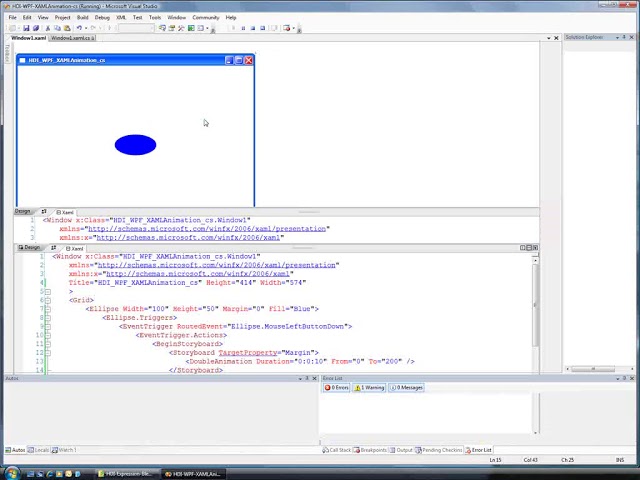Click horizontal split icon in lower editor pane

point(529,248)
